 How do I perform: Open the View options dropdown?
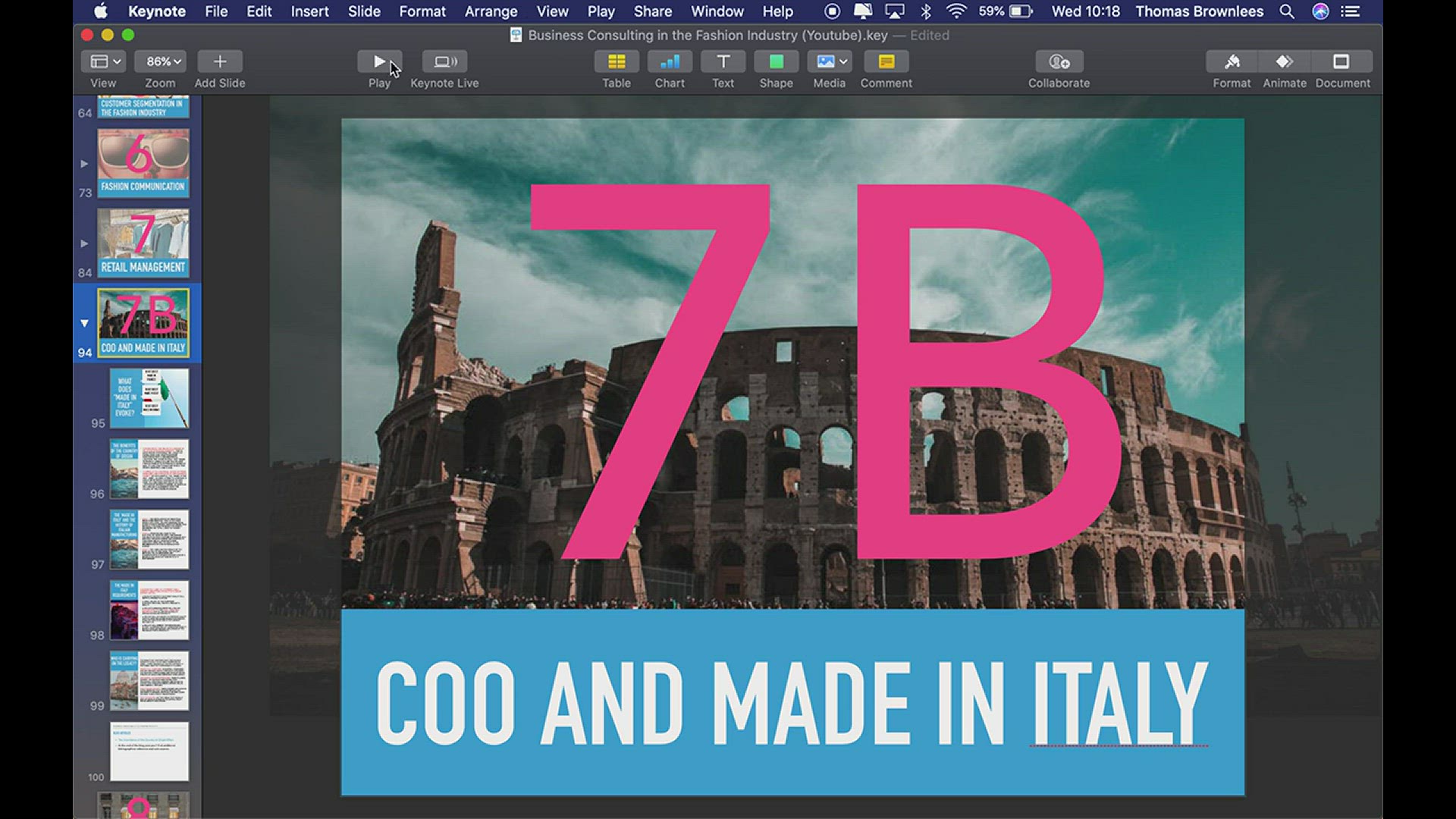click(105, 61)
